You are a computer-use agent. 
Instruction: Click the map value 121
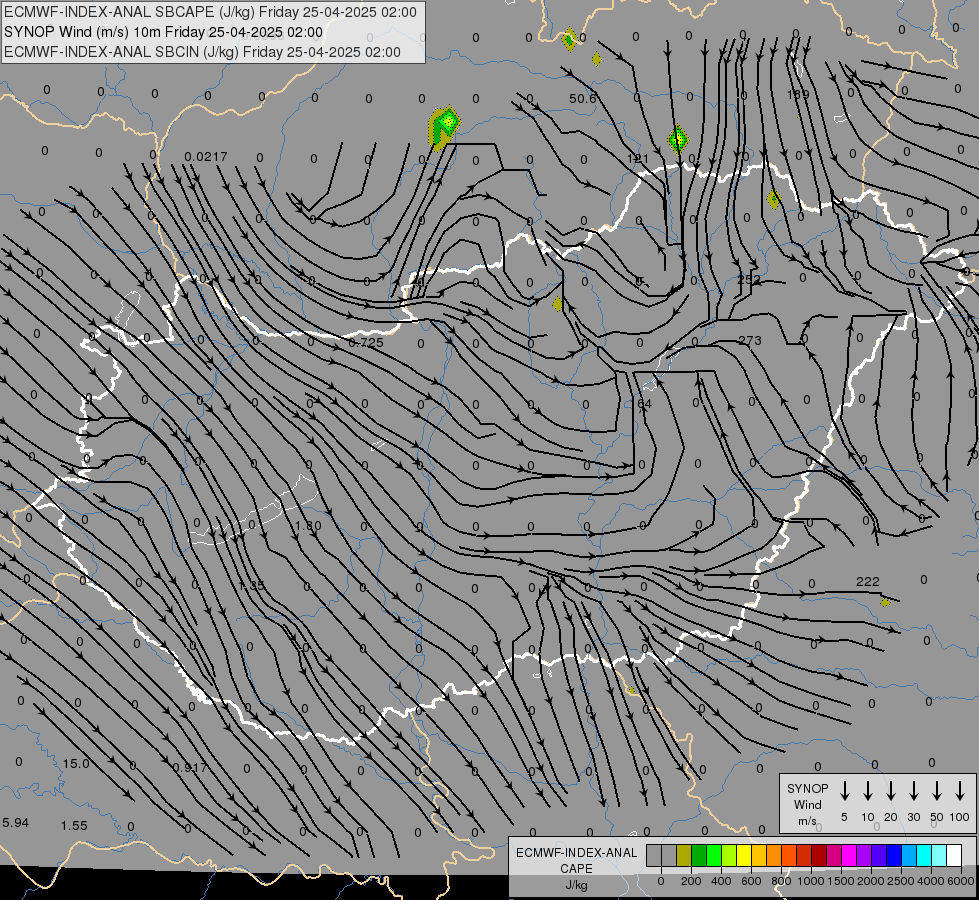point(637,159)
